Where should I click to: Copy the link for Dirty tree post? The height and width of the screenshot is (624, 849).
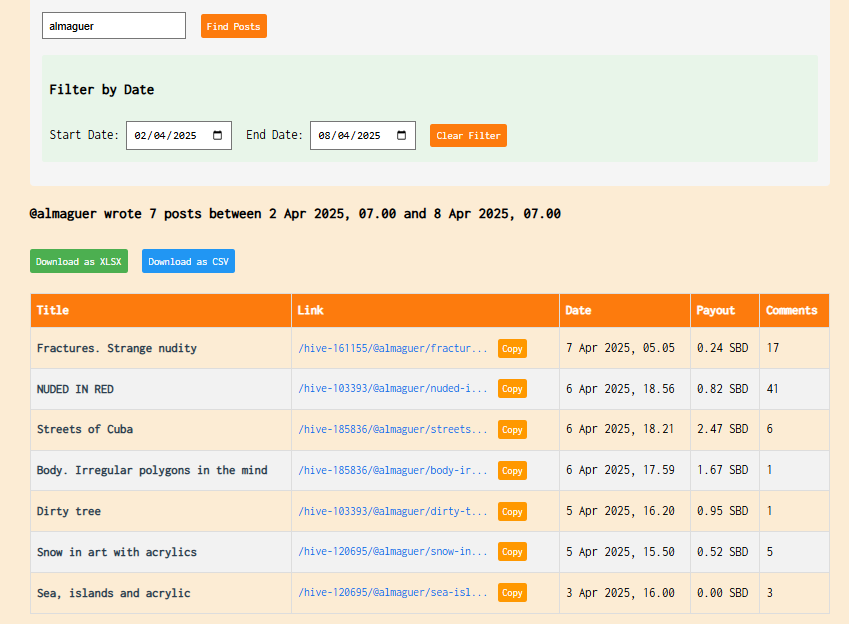point(512,511)
